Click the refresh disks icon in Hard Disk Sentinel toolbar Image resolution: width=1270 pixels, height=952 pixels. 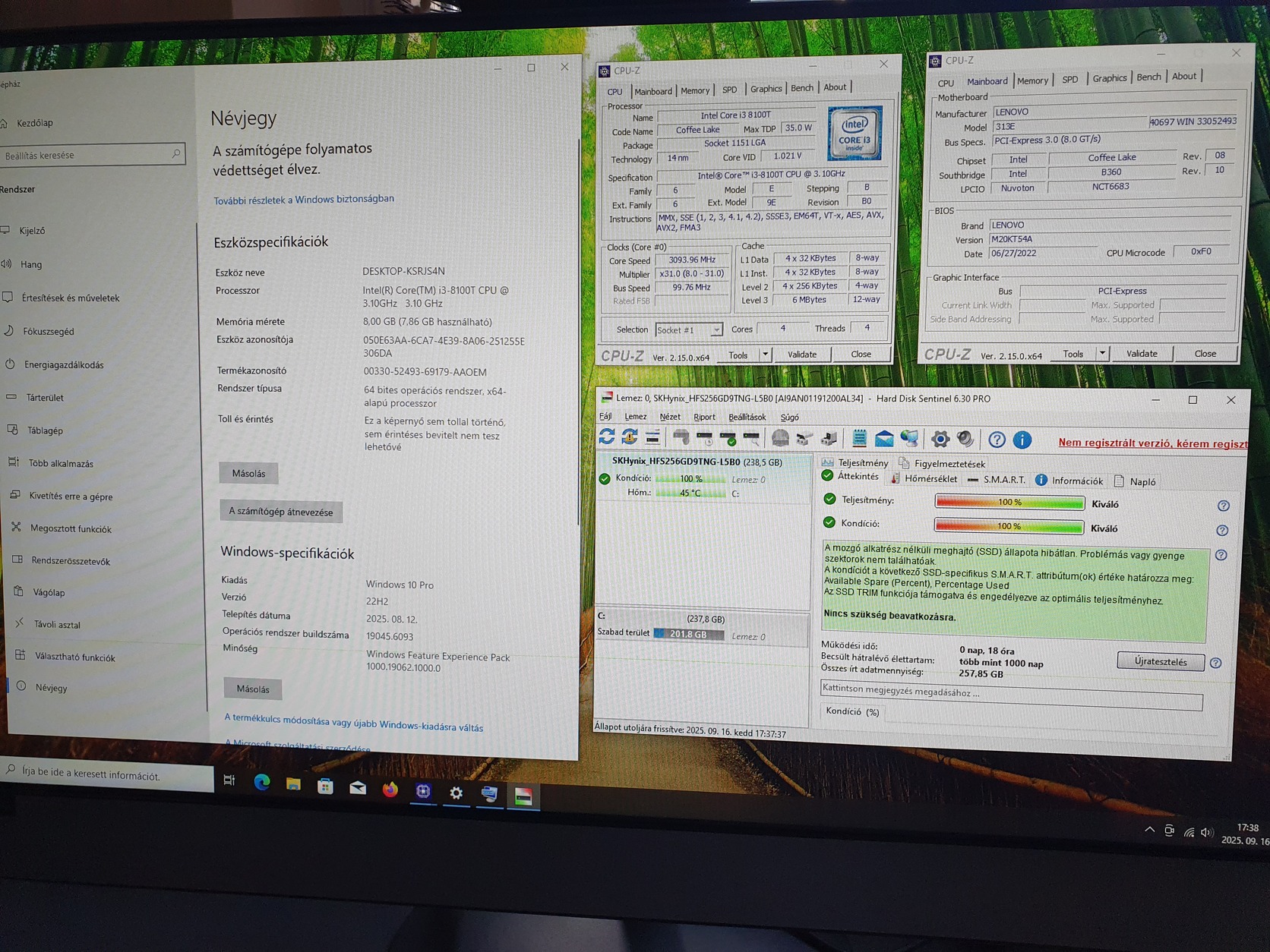click(607, 437)
